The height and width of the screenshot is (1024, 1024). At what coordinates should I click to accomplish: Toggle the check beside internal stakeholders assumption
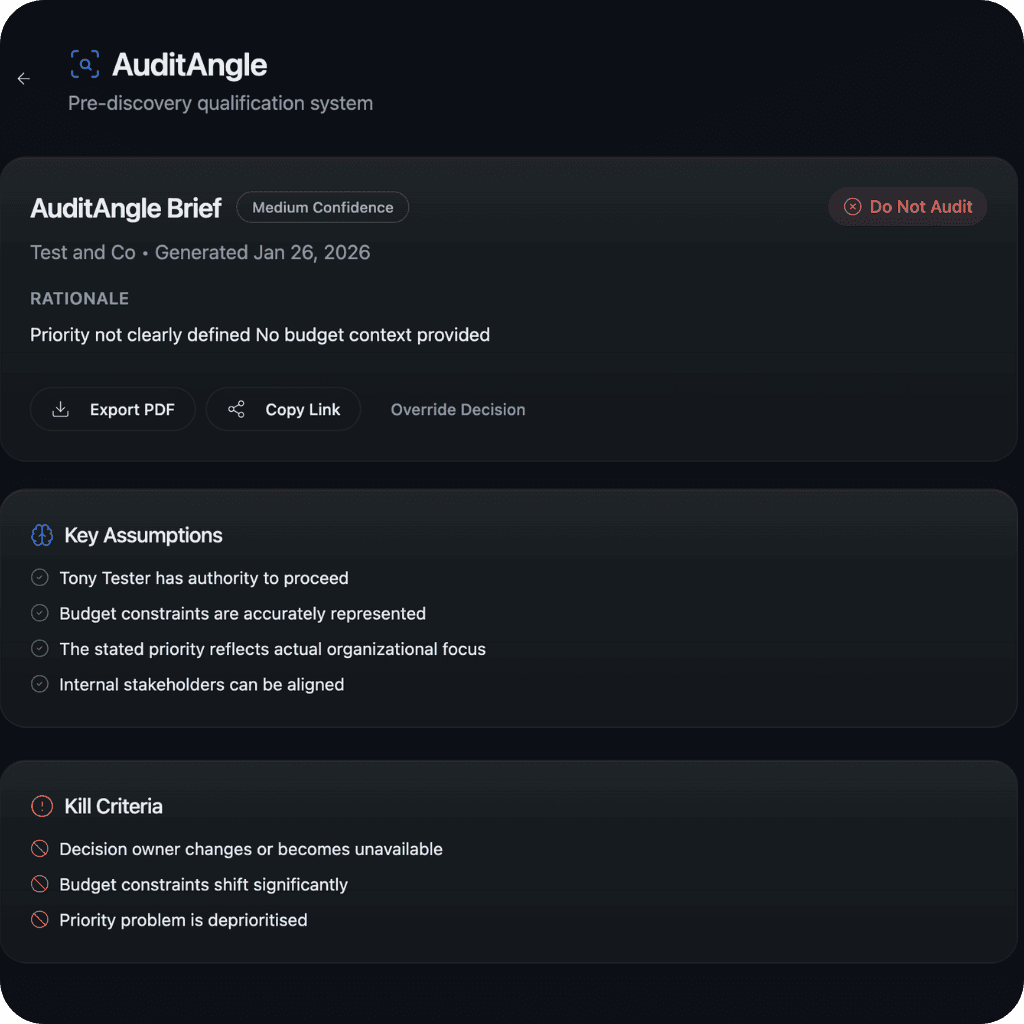point(40,684)
